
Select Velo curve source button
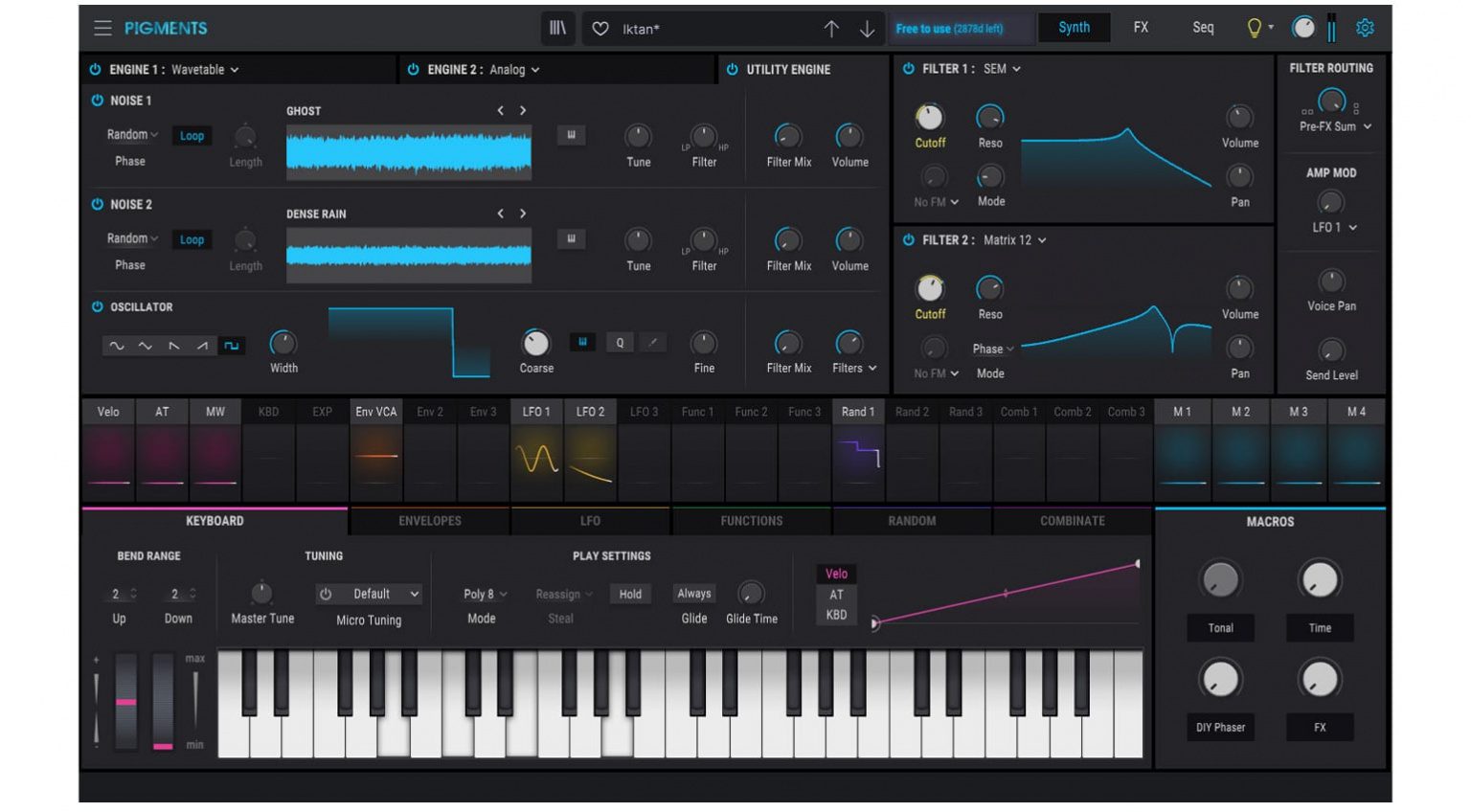(x=836, y=574)
